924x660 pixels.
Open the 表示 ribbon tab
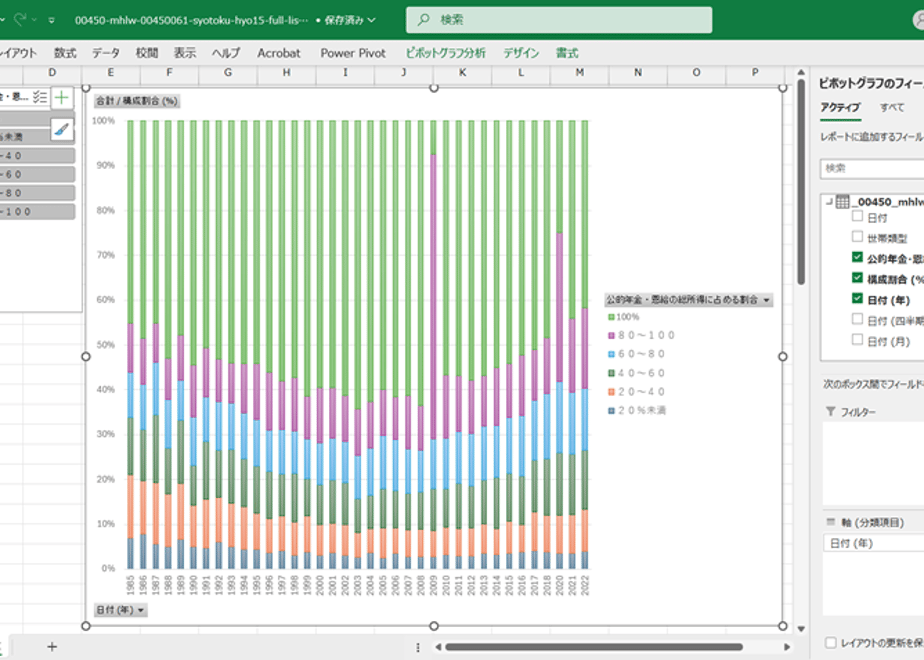tap(184, 53)
